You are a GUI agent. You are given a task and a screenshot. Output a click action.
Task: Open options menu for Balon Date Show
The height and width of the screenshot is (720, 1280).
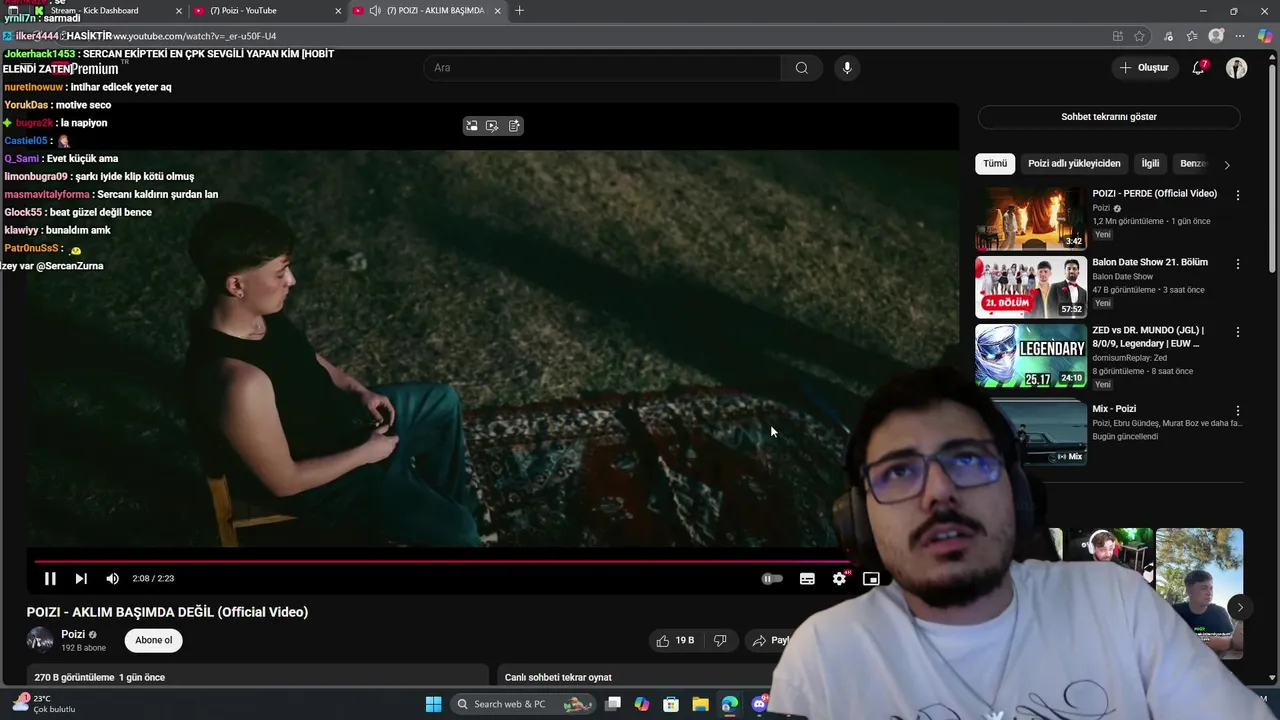[1238, 264]
